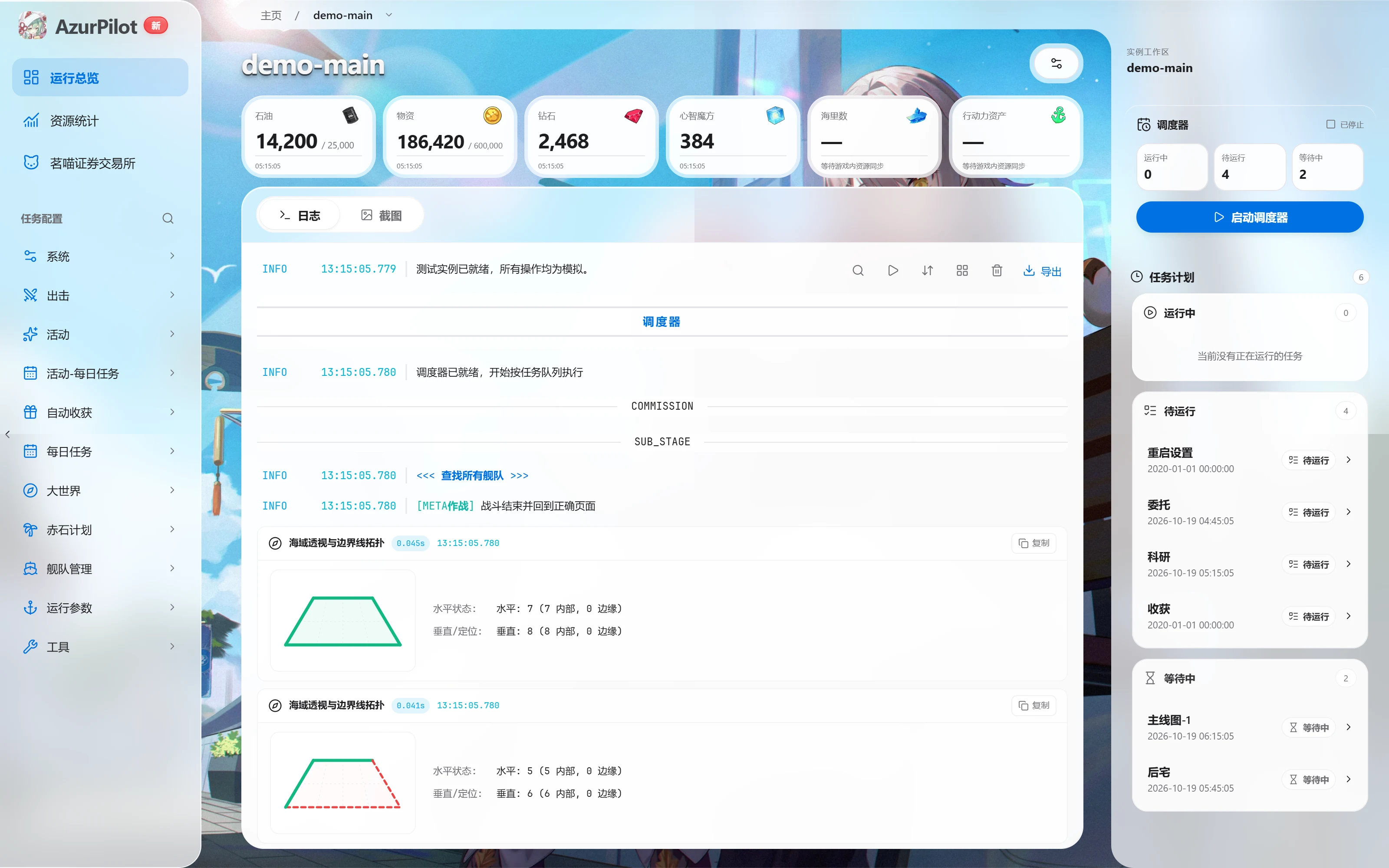Image resolution: width=1389 pixels, height=868 pixels.
Task: Click the gold coin resource icon
Action: (x=492, y=115)
